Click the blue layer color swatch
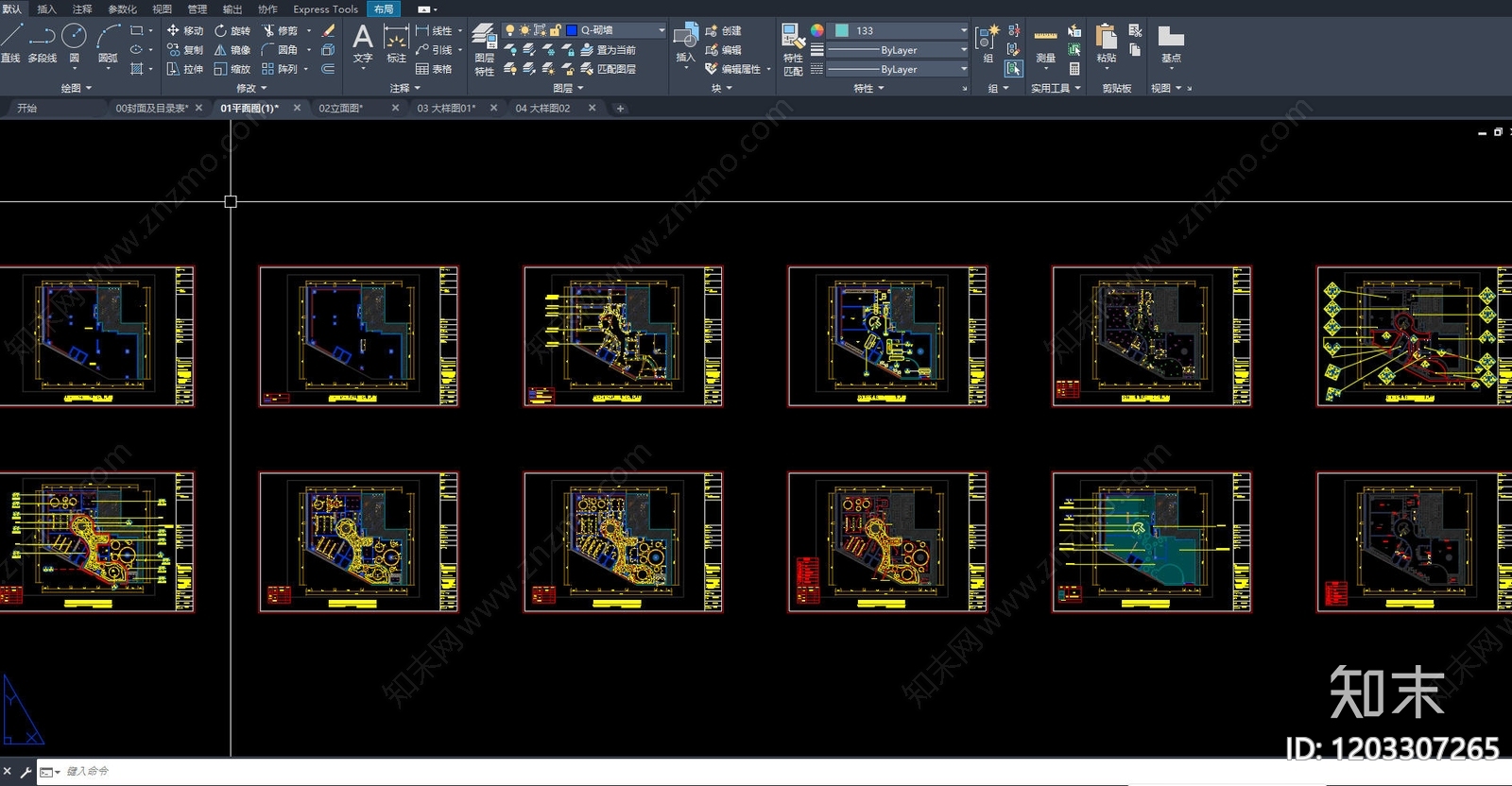This screenshot has height=786, width=1512. (572, 31)
